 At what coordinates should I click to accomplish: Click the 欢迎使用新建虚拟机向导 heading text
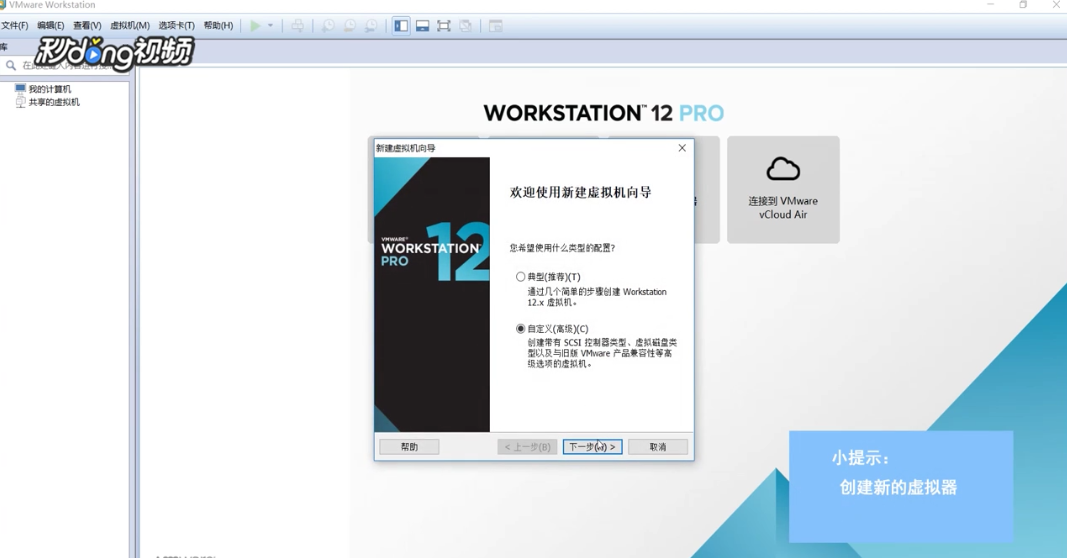(x=580, y=193)
